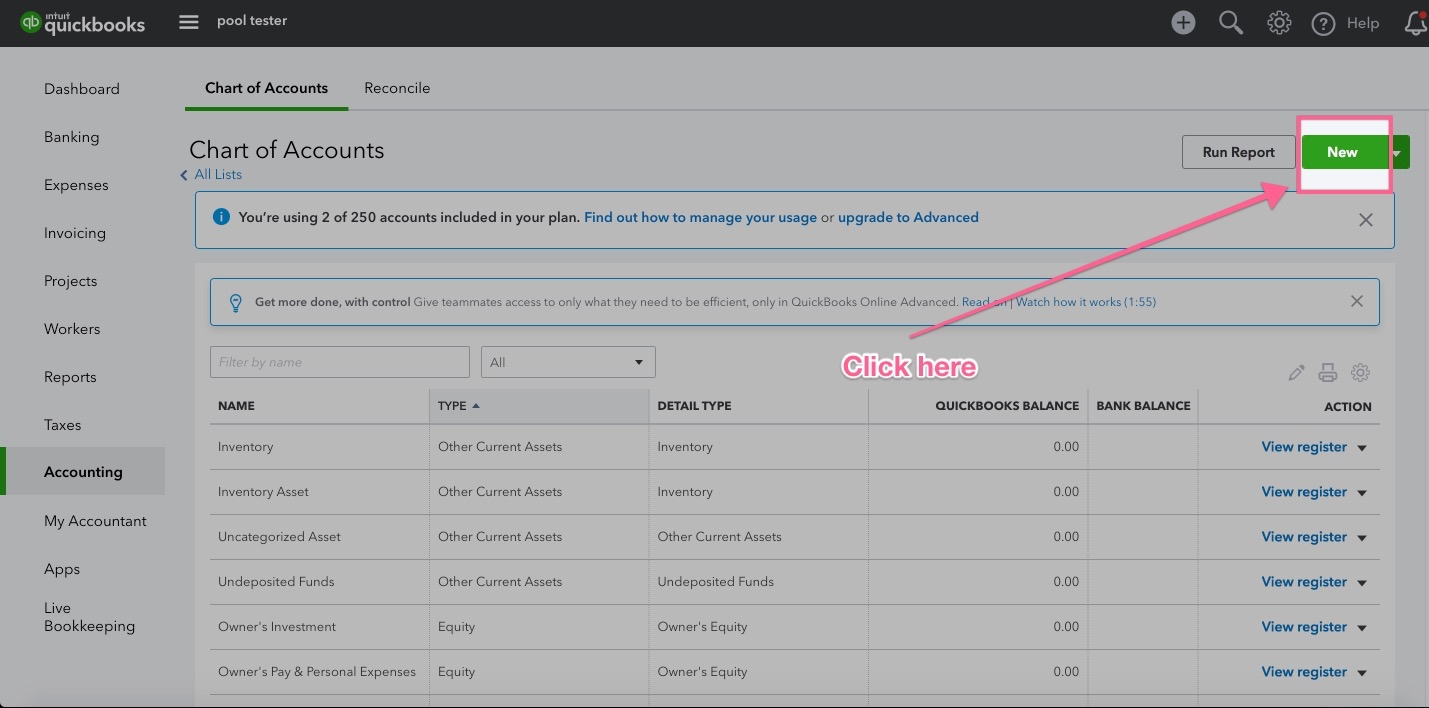Click the Run Report button

(1238, 152)
